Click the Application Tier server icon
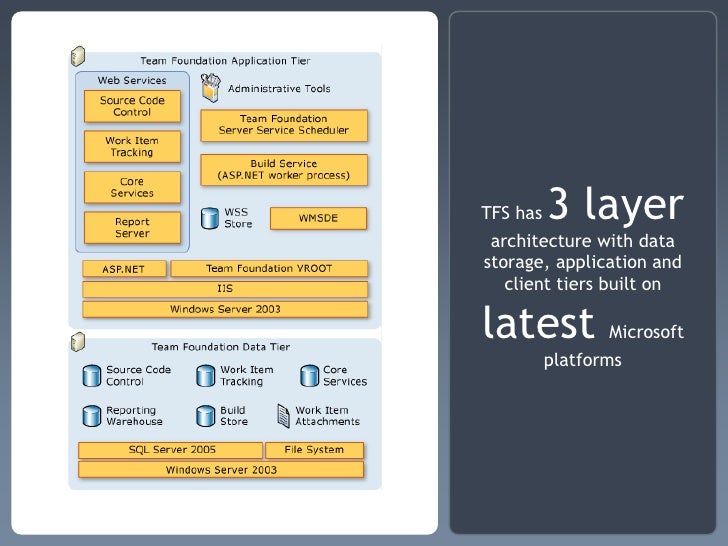The image size is (728, 546). tap(78, 57)
